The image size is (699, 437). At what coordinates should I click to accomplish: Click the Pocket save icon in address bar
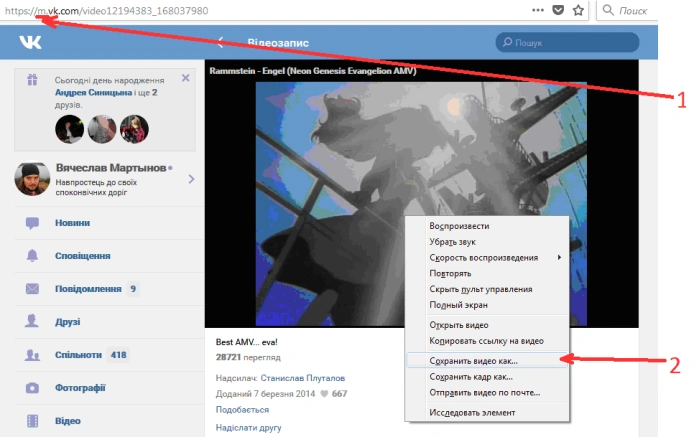558,10
